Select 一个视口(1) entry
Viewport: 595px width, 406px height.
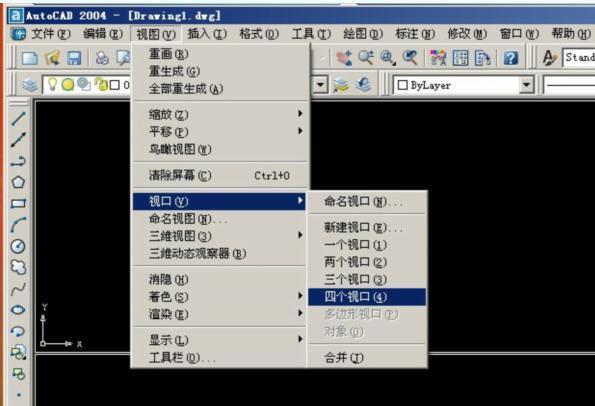click(367, 245)
